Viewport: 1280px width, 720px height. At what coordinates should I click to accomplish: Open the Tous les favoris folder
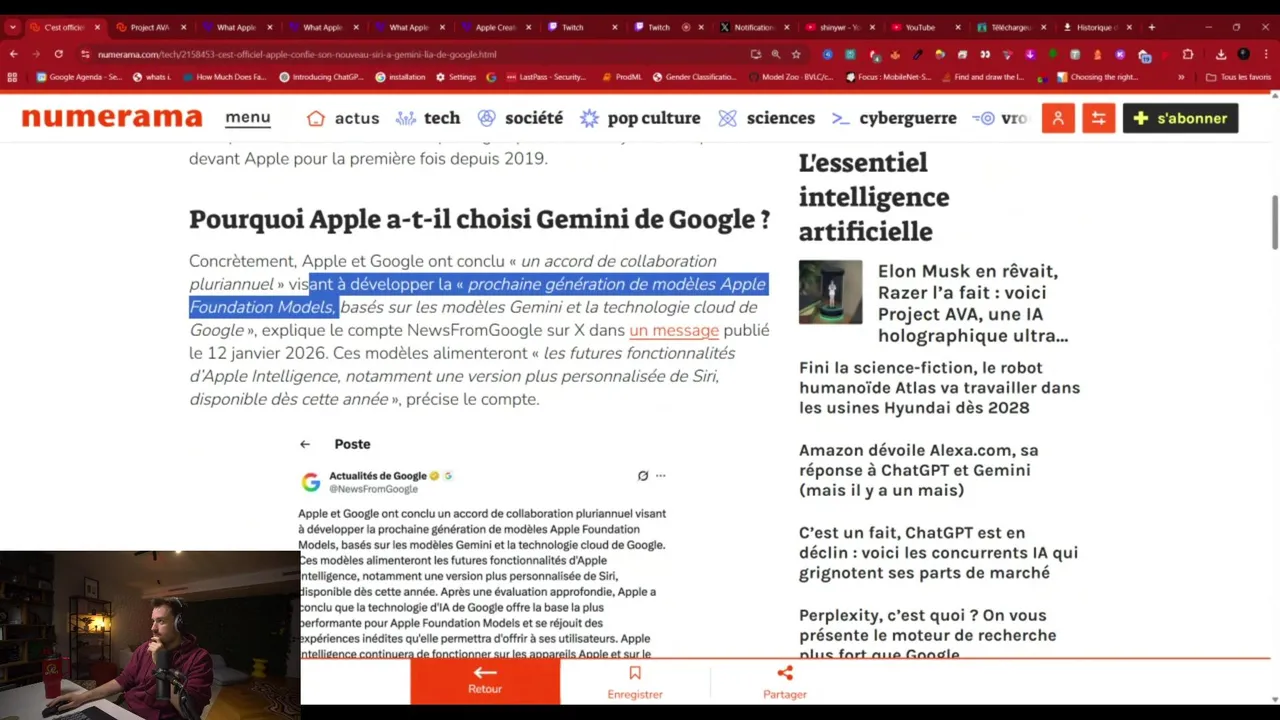point(1238,77)
